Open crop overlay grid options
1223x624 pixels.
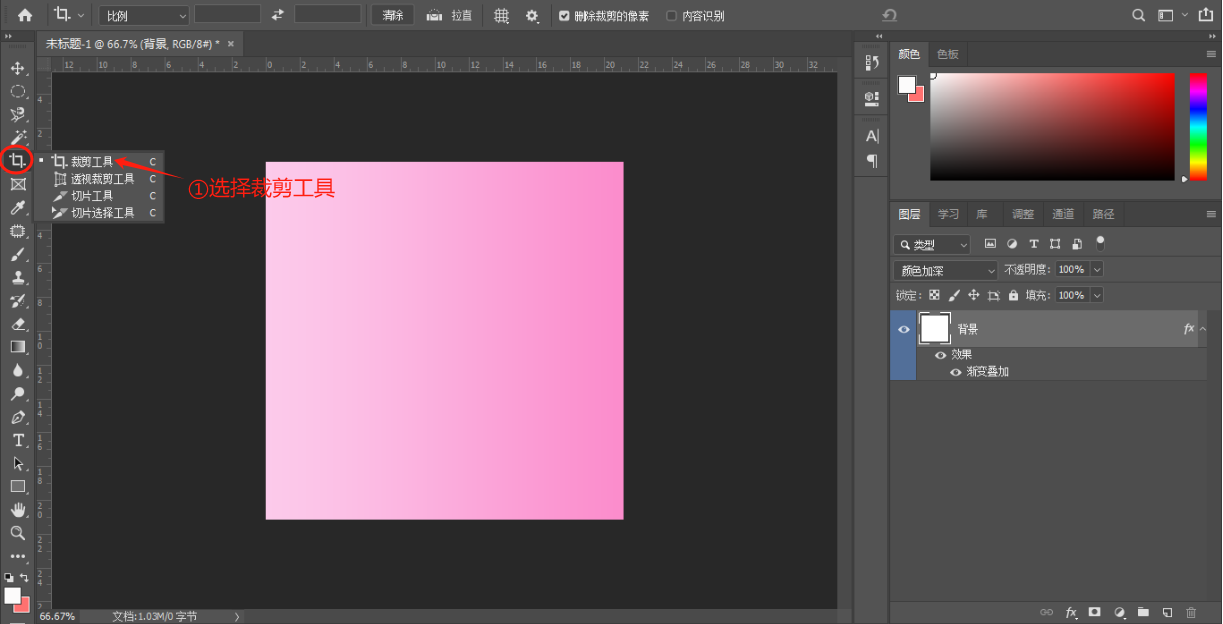click(501, 15)
